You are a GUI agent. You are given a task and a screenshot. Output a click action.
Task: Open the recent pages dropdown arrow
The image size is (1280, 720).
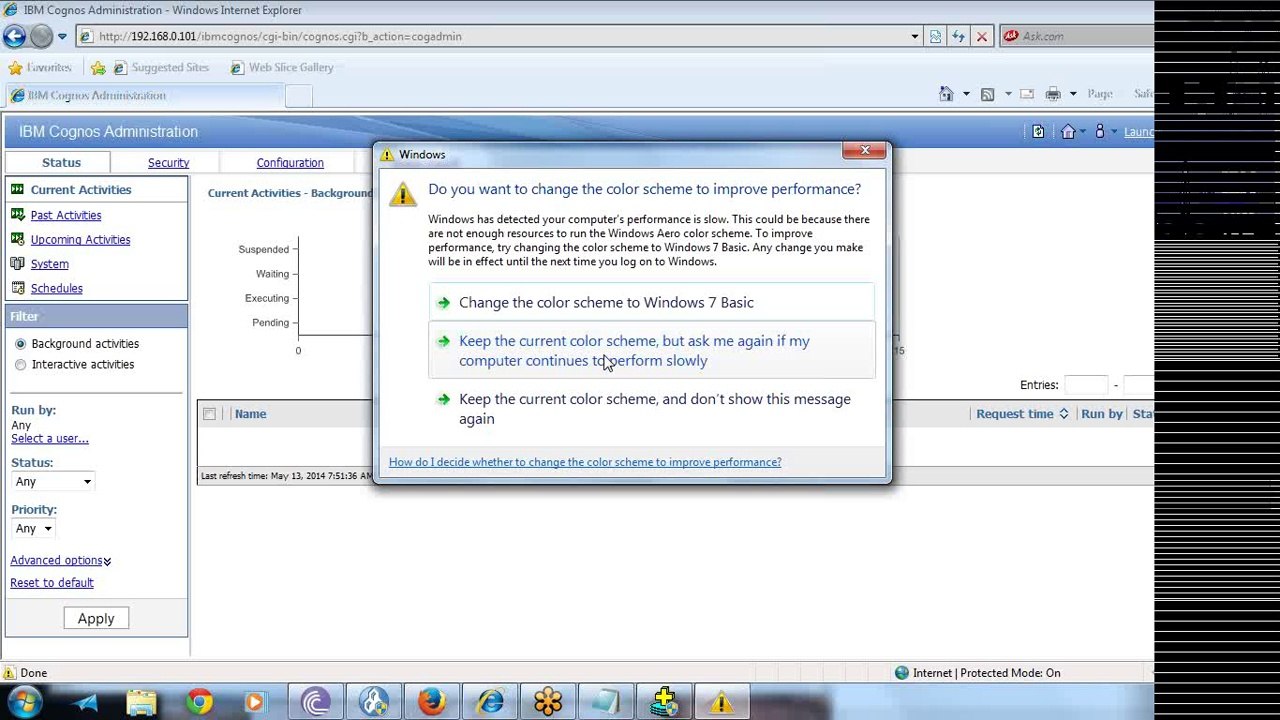click(x=62, y=36)
